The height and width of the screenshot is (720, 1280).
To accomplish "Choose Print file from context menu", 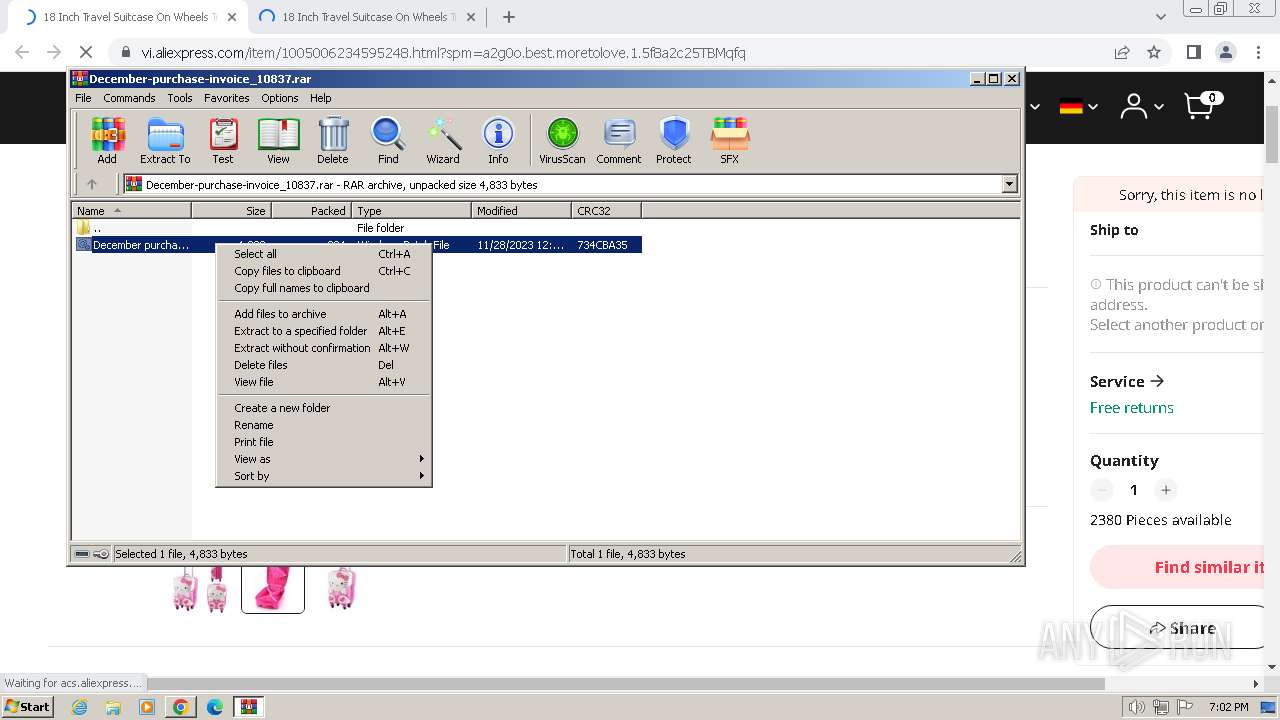I will [324, 442].
